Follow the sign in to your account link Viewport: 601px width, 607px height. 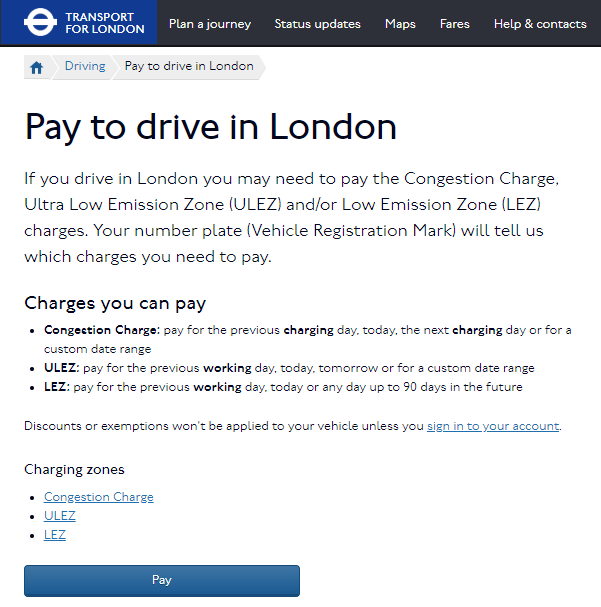pos(493,426)
